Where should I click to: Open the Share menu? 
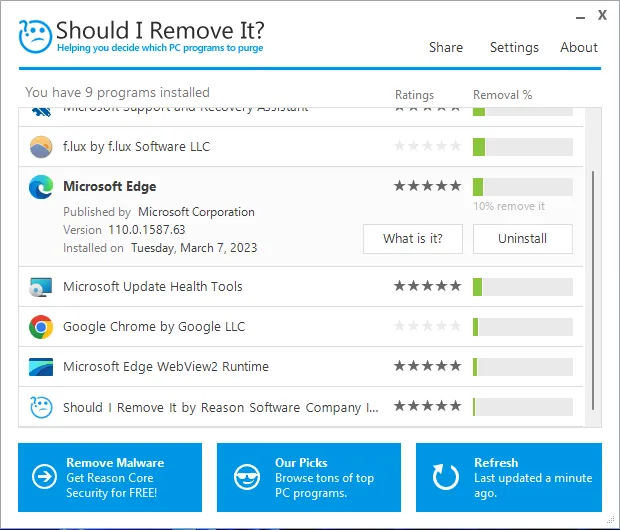point(446,47)
